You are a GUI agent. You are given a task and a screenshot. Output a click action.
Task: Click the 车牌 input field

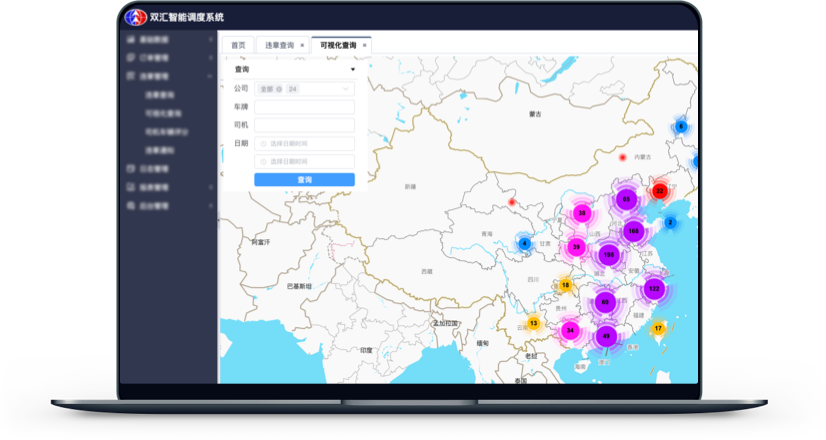304,107
